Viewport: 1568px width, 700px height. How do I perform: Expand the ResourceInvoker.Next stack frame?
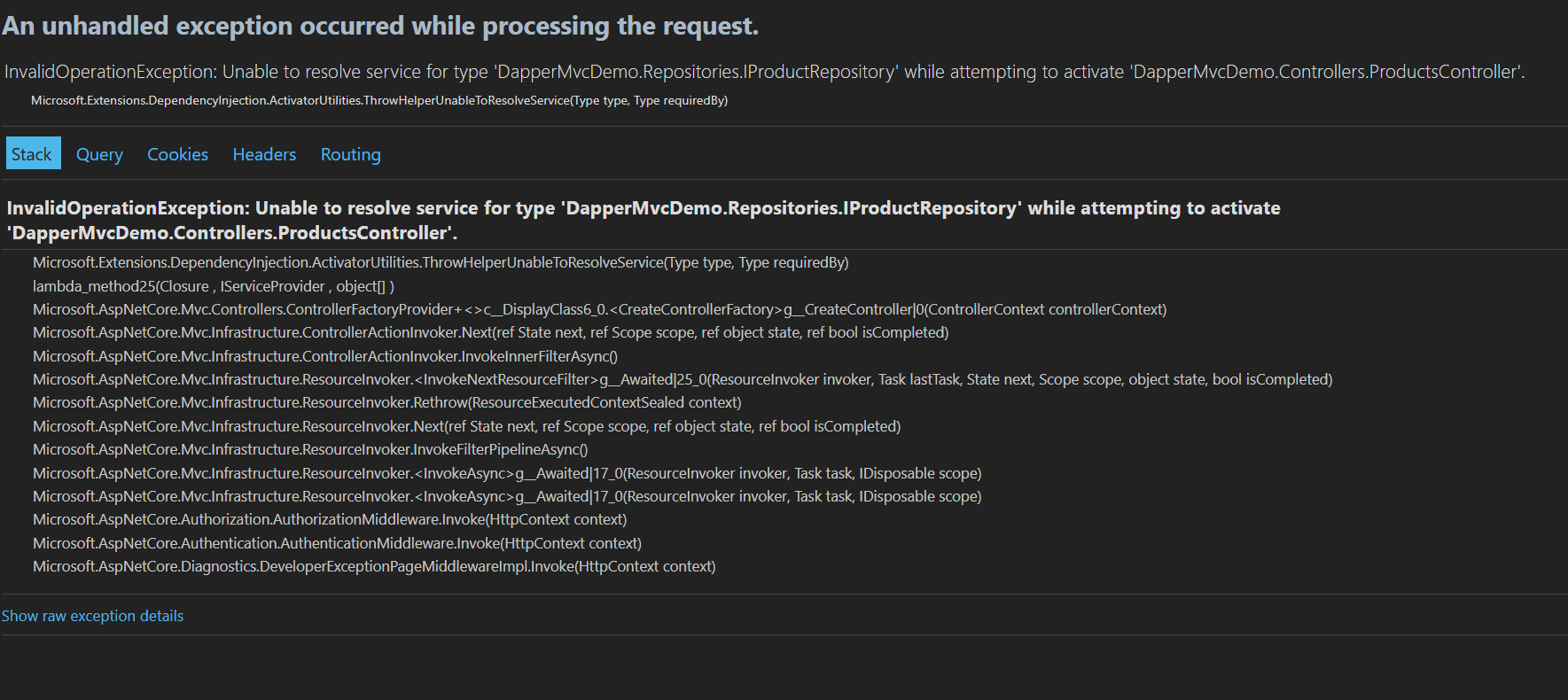tap(466, 426)
